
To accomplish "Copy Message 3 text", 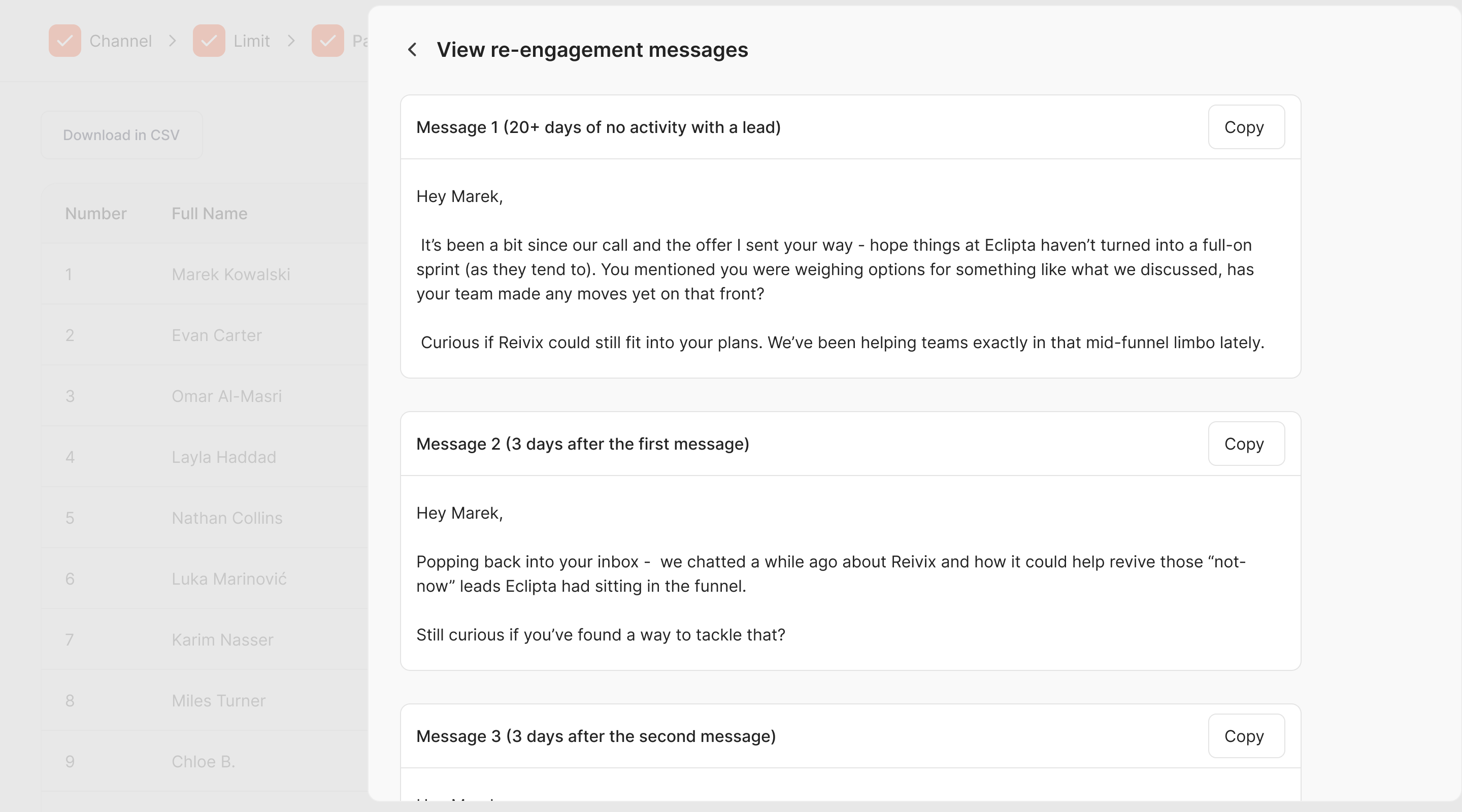I will click(x=1246, y=736).
